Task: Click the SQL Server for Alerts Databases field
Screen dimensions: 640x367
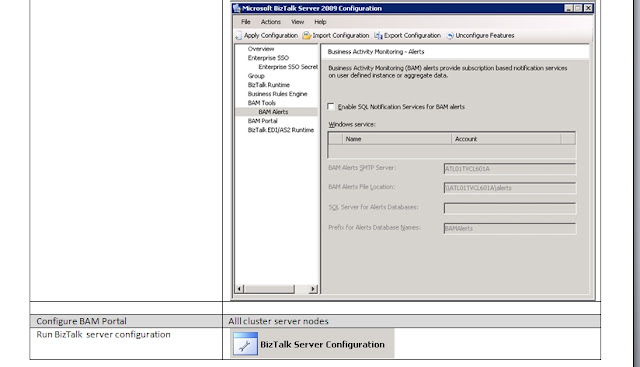Action: click(510, 208)
